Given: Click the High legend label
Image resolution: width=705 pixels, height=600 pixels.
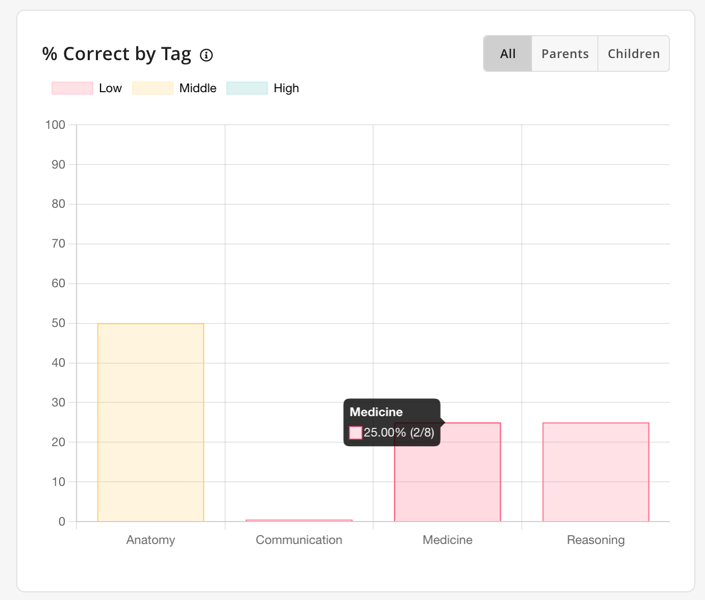Looking at the screenshot, I should tap(286, 88).
